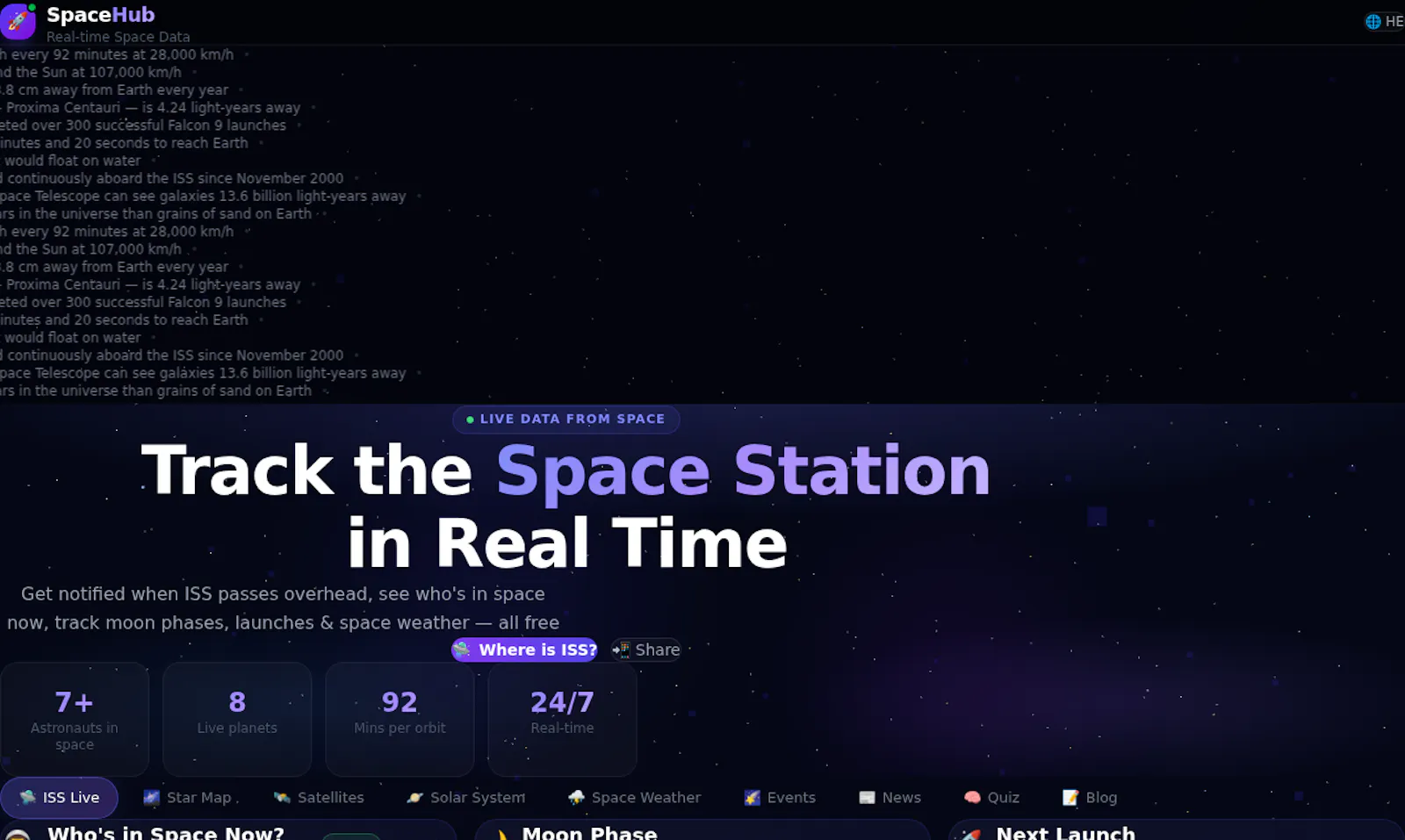
Task: Click the News newspaper icon
Action: 867,797
